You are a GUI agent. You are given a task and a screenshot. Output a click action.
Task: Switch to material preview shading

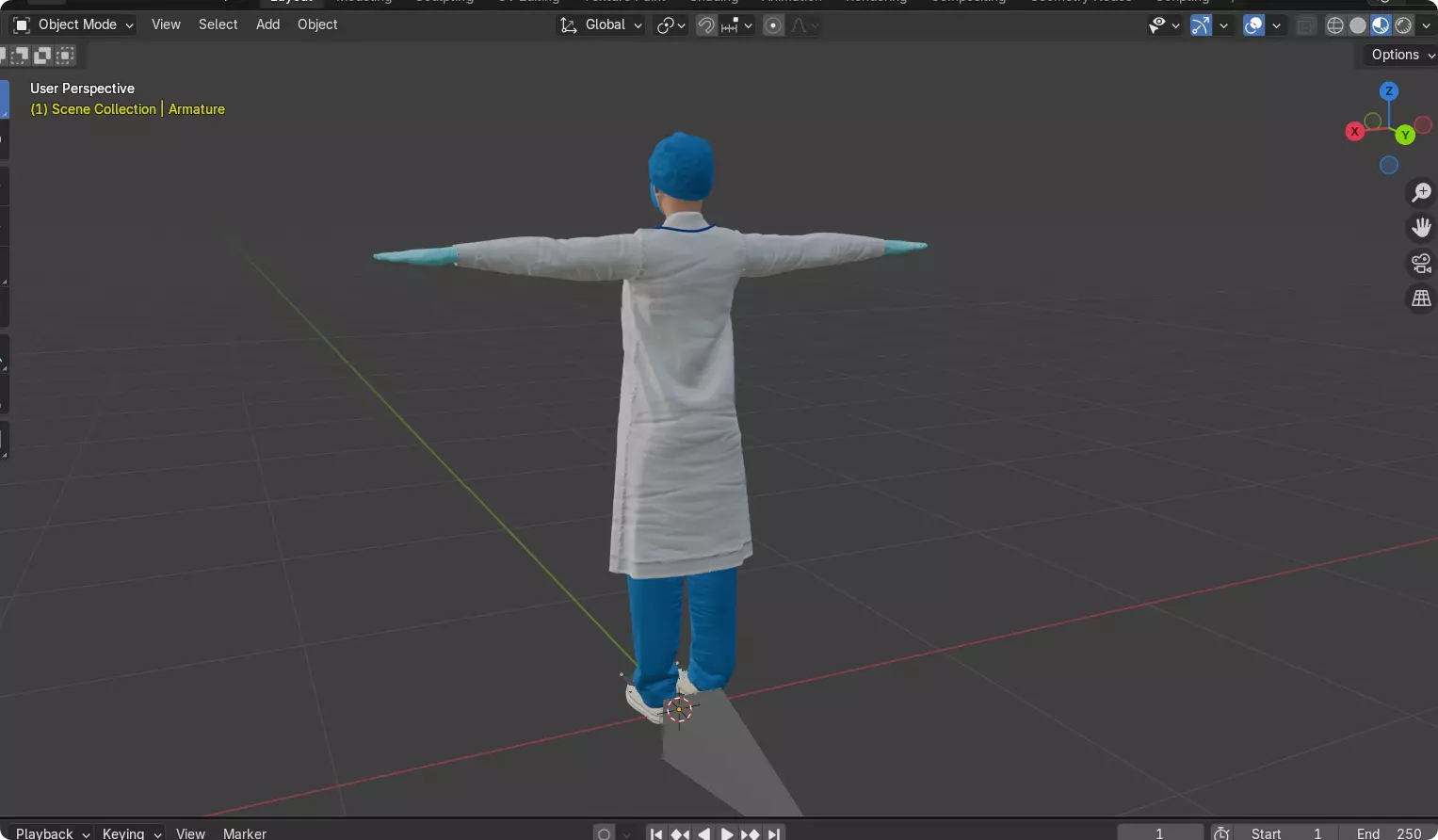(x=1380, y=25)
